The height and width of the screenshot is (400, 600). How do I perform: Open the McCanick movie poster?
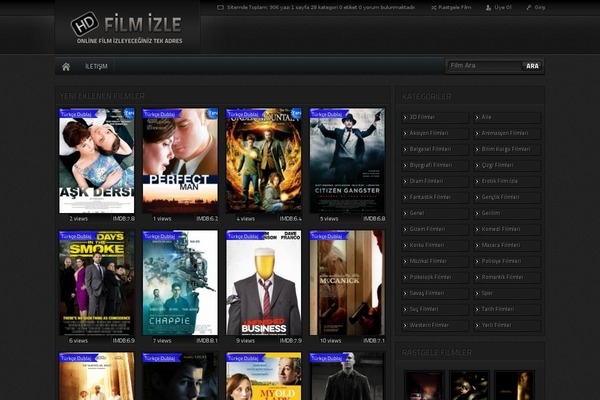(x=347, y=282)
